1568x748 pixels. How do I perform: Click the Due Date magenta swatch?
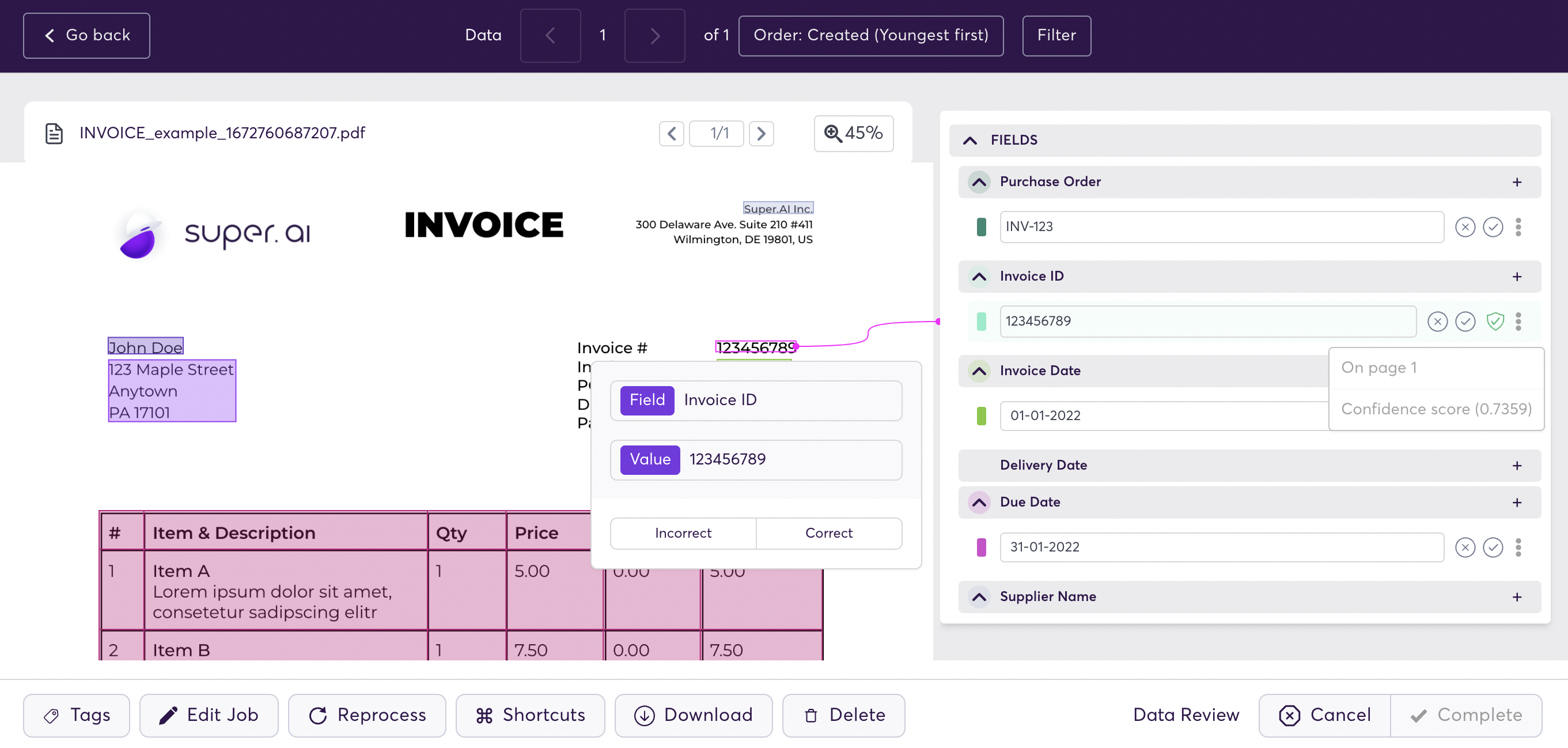(981, 547)
